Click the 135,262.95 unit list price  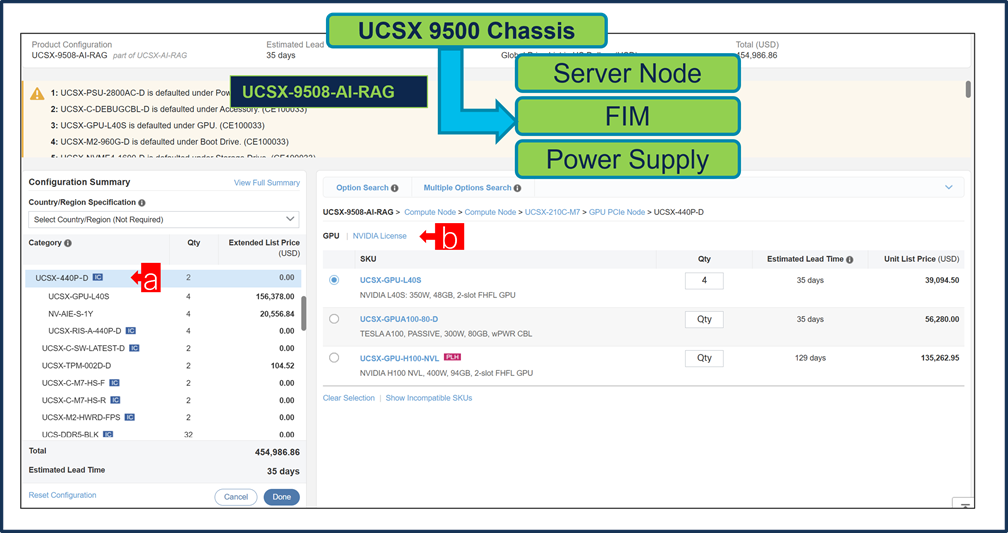[938, 358]
